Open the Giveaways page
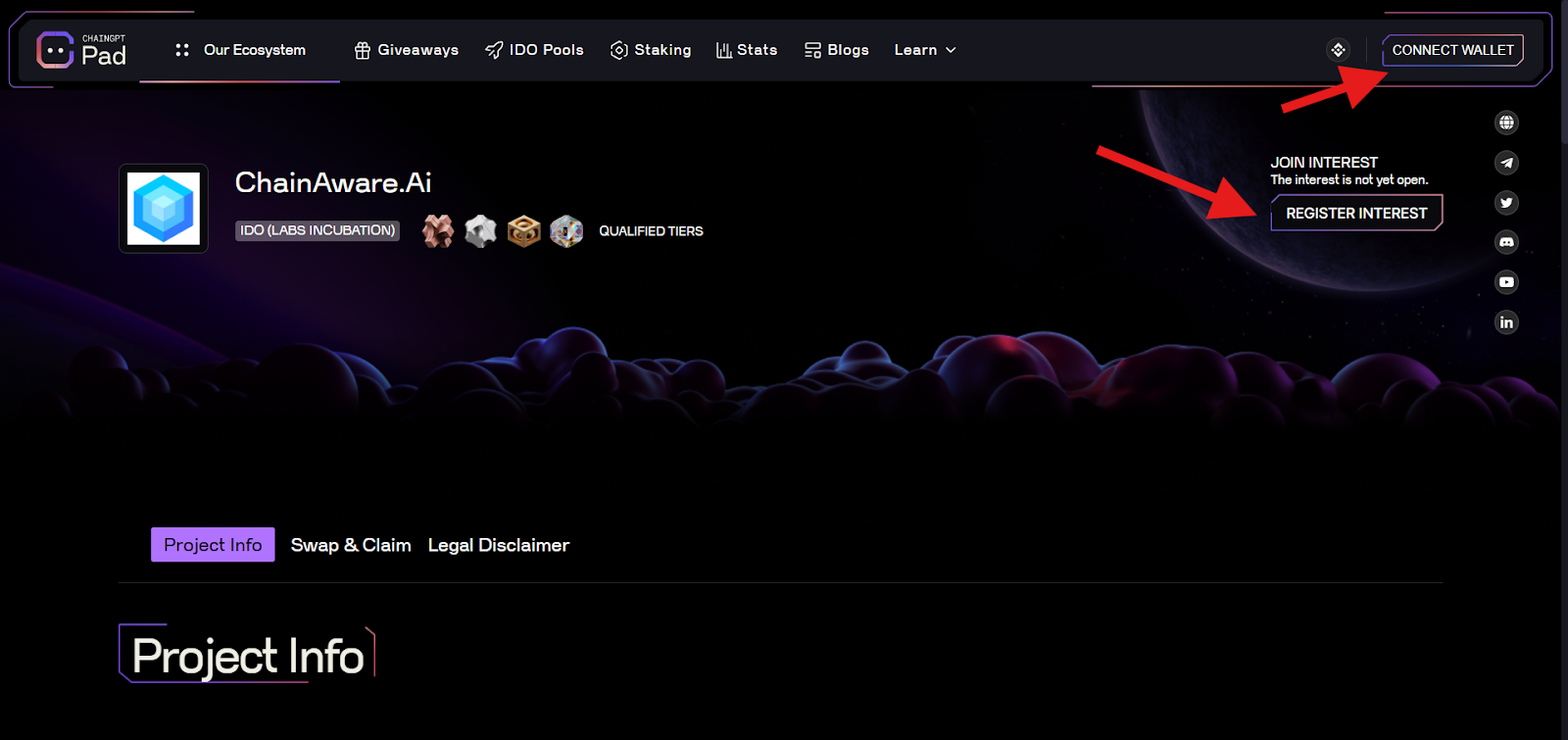The height and width of the screenshot is (740, 1568). tap(406, 50)
